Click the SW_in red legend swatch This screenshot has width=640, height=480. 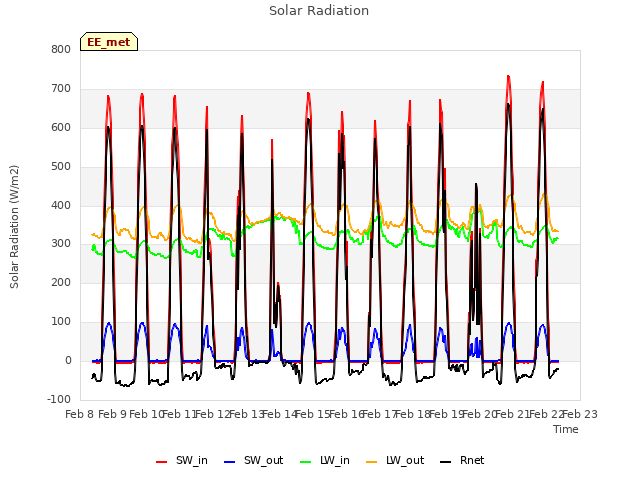coord(162,462)
